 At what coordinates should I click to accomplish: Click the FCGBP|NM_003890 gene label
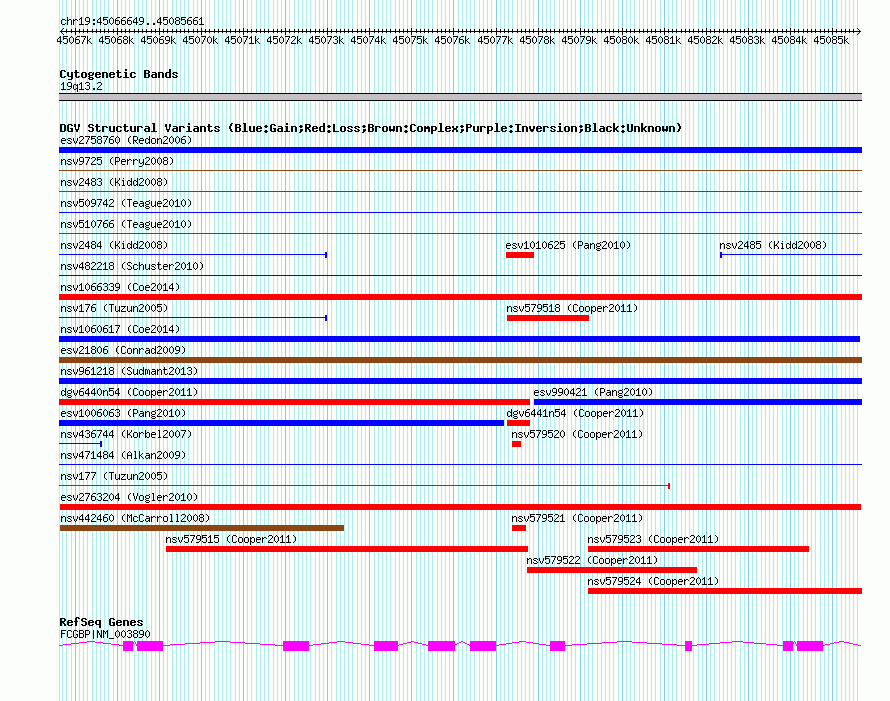105,634
